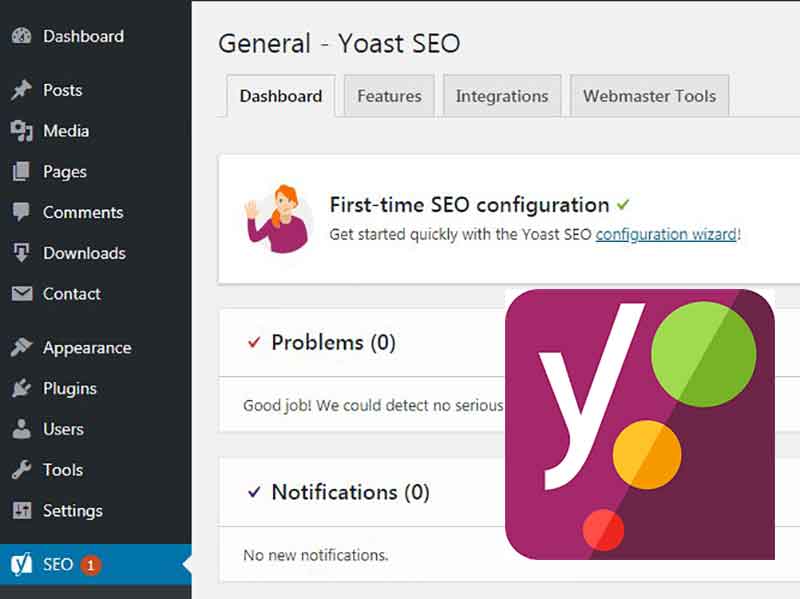This screenshot has width=800, height=599.
Task: Switch to the Features tab
Action: pyautogui.click(x=389, y=97)
